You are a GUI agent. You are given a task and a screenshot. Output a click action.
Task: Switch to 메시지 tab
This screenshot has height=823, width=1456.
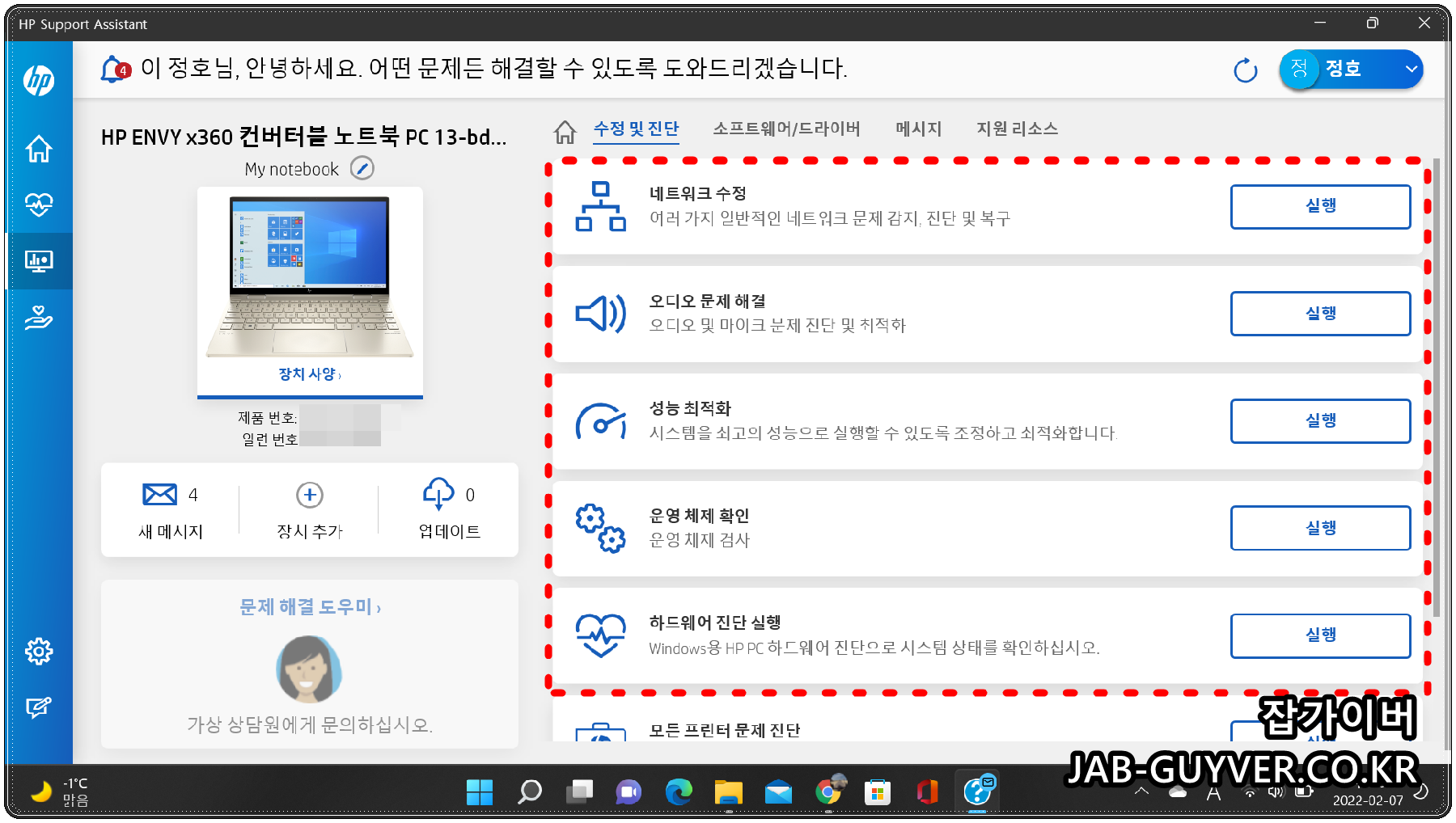click(919, 129)
